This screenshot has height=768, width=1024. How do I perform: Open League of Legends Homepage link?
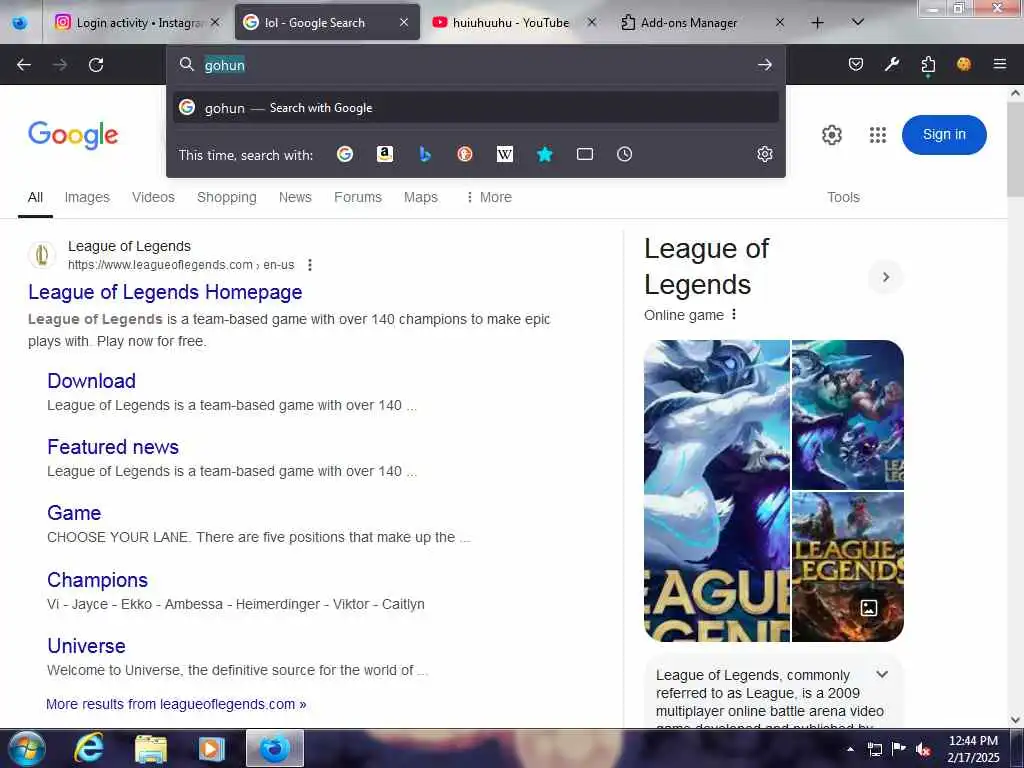pos(165,292)
